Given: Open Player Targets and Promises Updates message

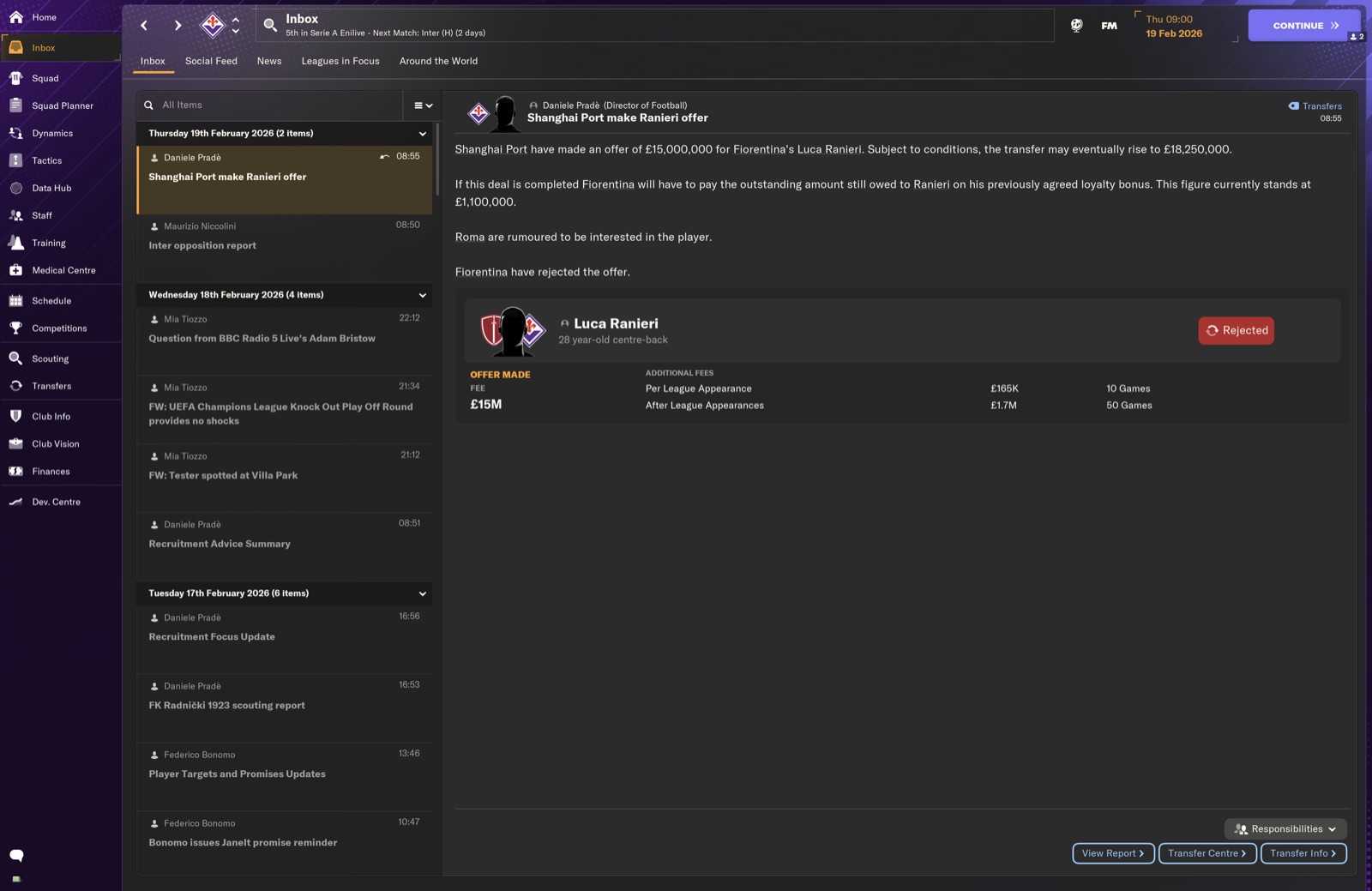Looking at the screenshot, I should coord(284,776).
